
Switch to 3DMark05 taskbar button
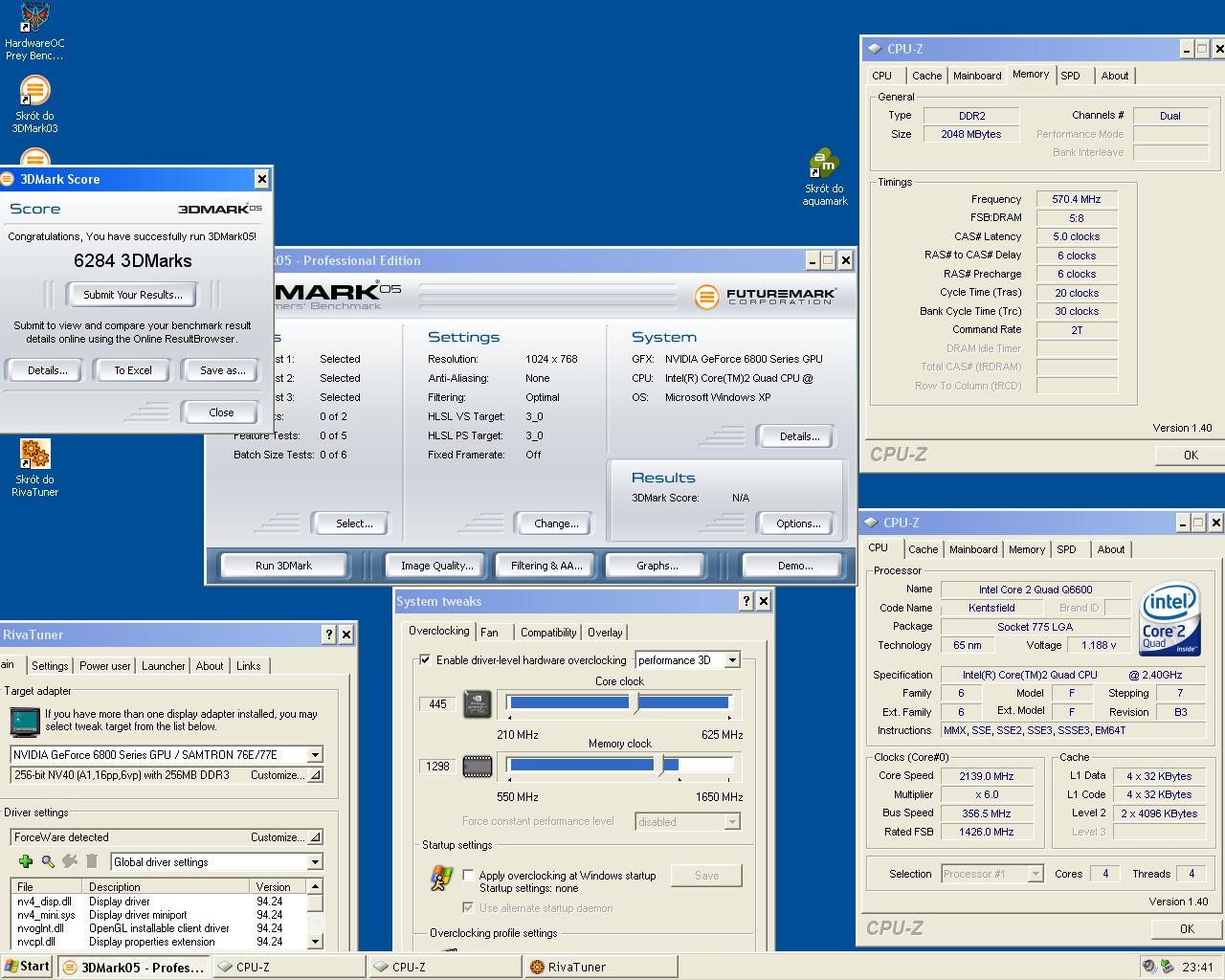click(134, 967)
